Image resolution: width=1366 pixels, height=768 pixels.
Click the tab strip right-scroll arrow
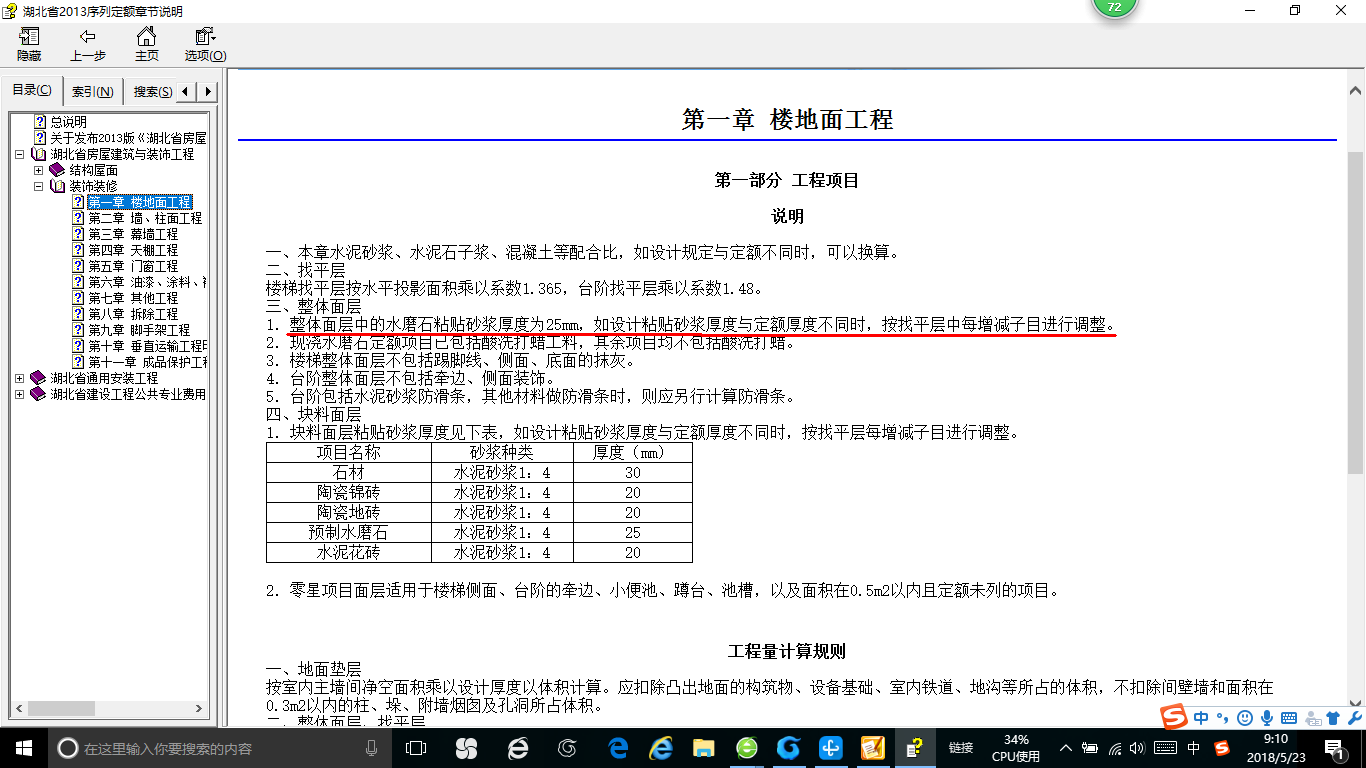(208, 92)
